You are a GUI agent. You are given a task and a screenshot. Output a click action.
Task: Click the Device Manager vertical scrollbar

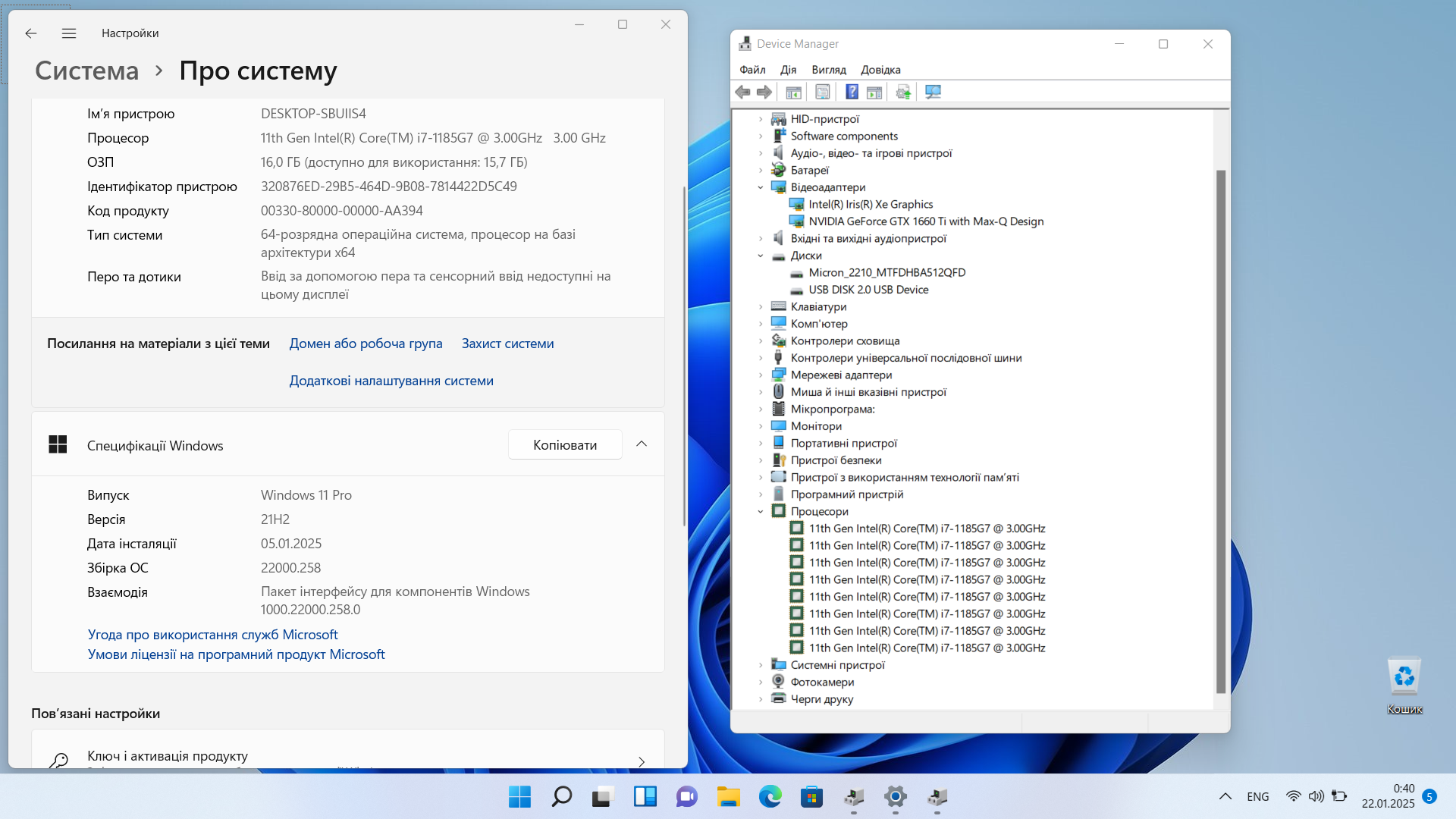point(1221,431)
